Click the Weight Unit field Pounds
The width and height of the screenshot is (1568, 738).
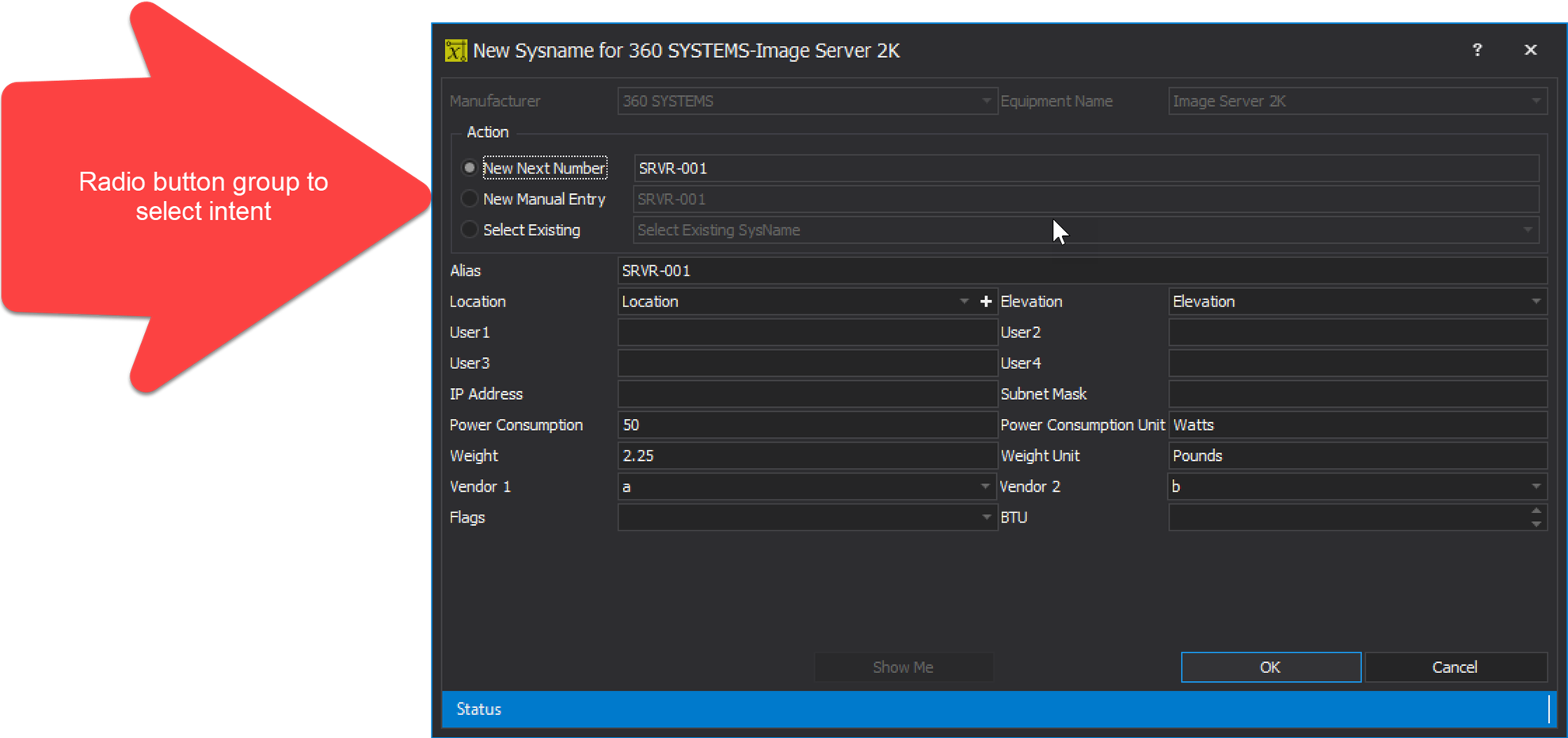point(1357,456)
